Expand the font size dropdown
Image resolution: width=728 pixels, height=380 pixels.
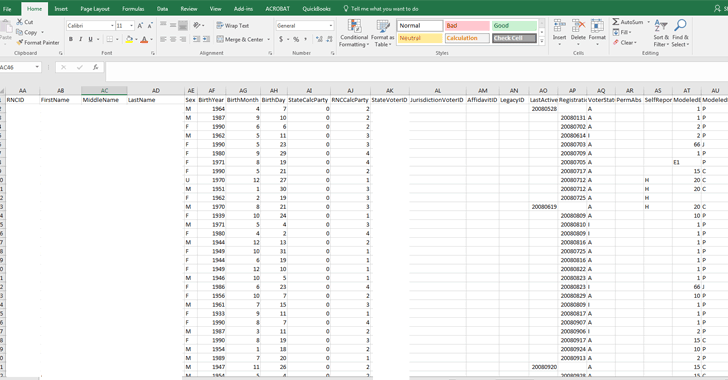click(x=131, y=26)
